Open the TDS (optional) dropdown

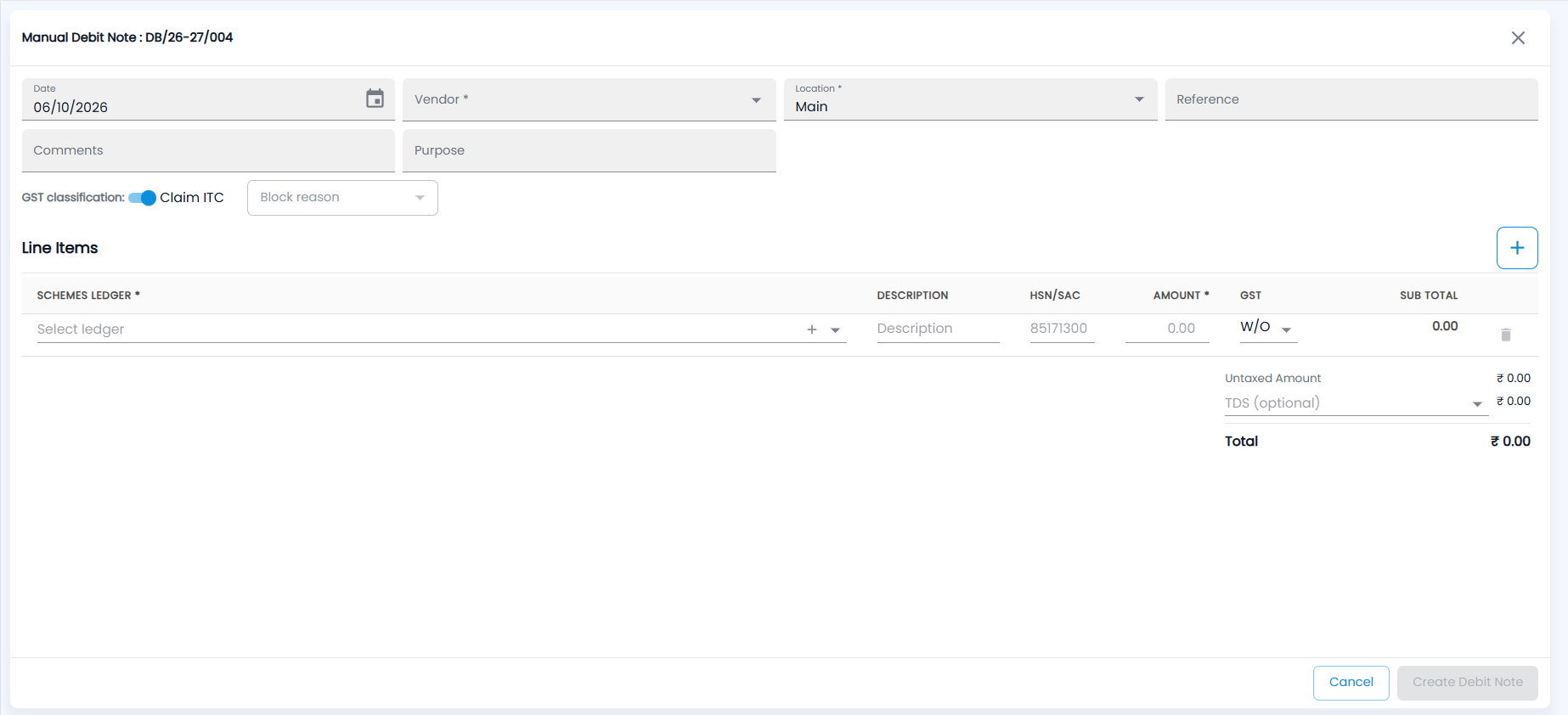pos(1356,403)
